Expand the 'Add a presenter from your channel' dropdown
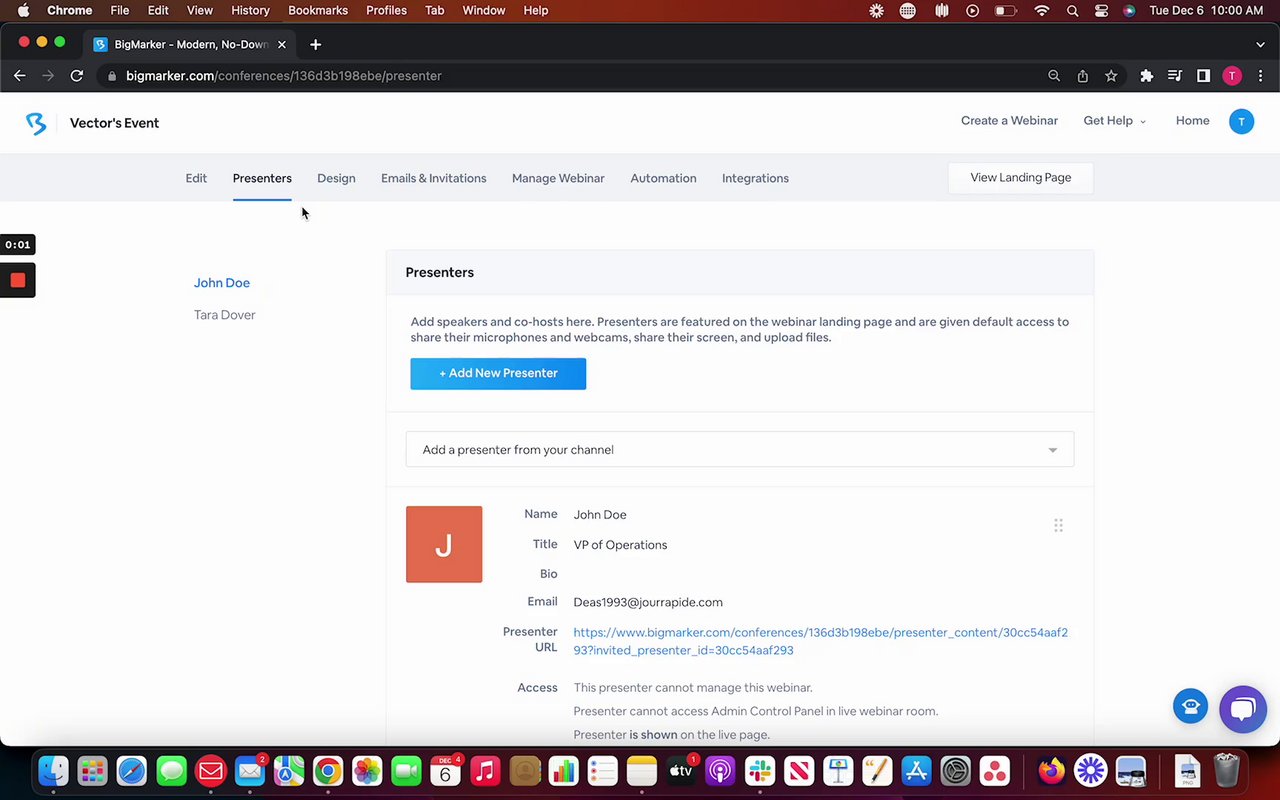 (740, 450)
